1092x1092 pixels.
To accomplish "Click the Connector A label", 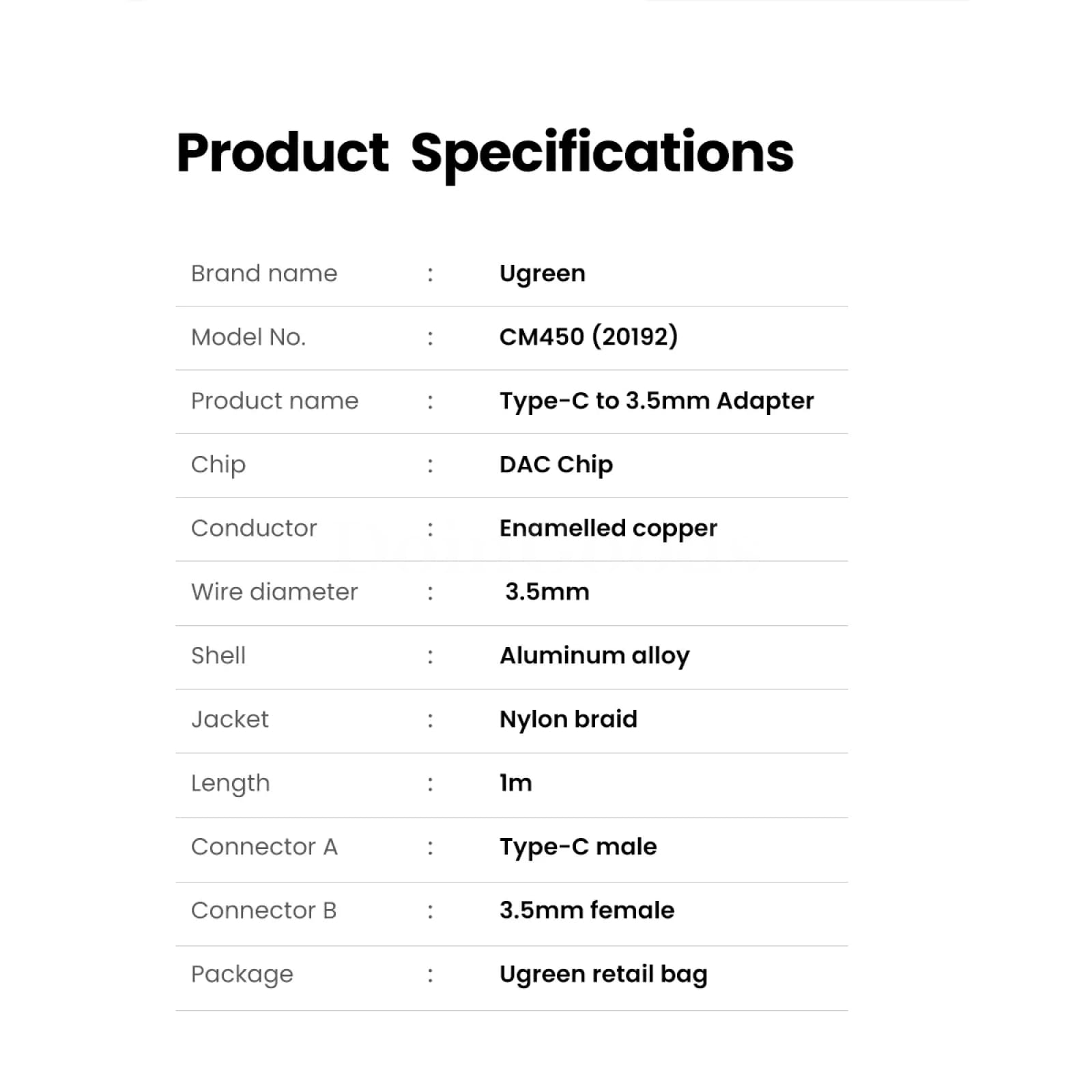I will (x=264, y=847).
